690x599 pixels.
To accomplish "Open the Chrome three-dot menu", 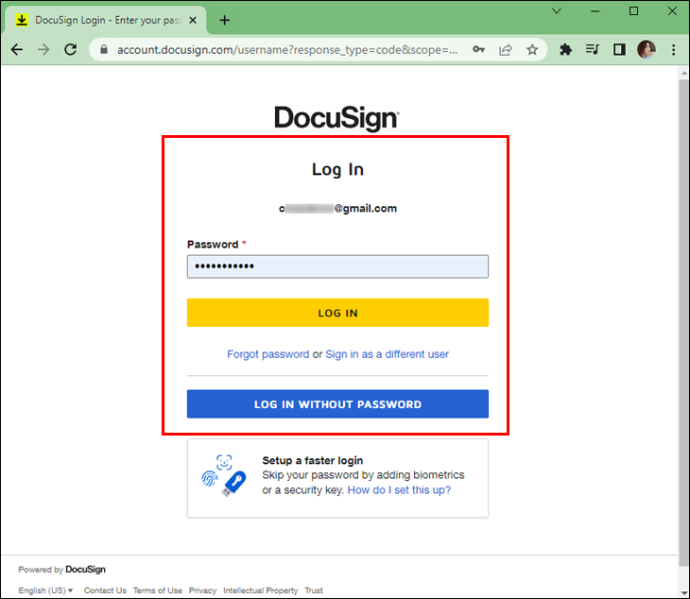I will 673,50.
